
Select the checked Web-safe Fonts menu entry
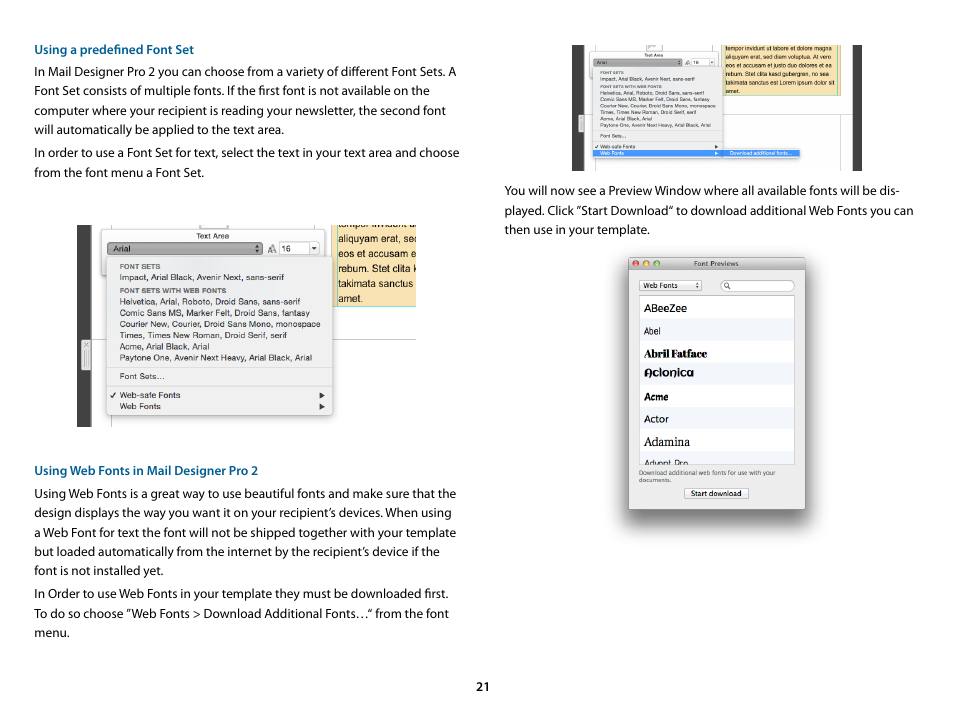tap(150, 395)
